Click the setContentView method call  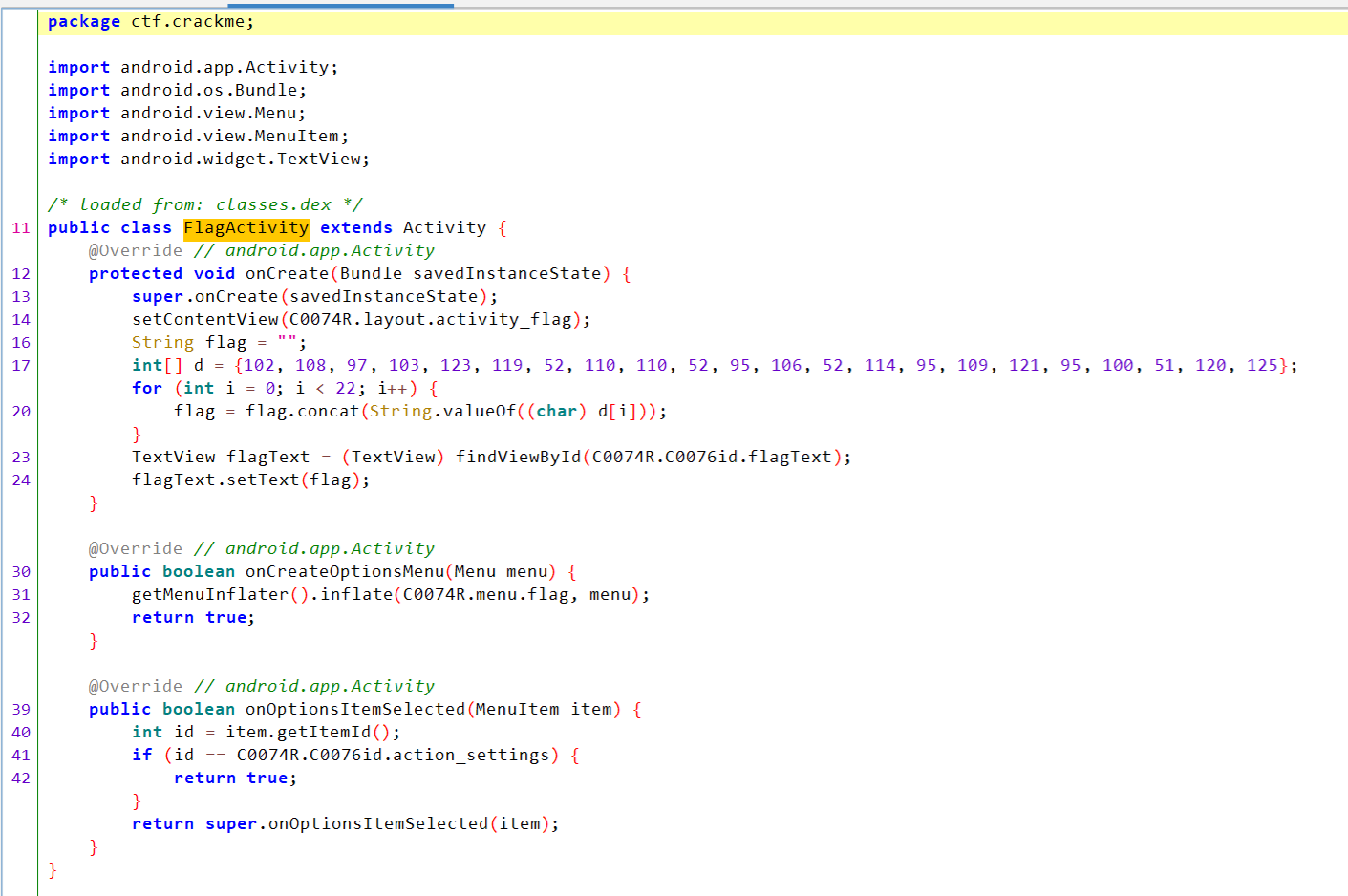click(x=205, y=319)
